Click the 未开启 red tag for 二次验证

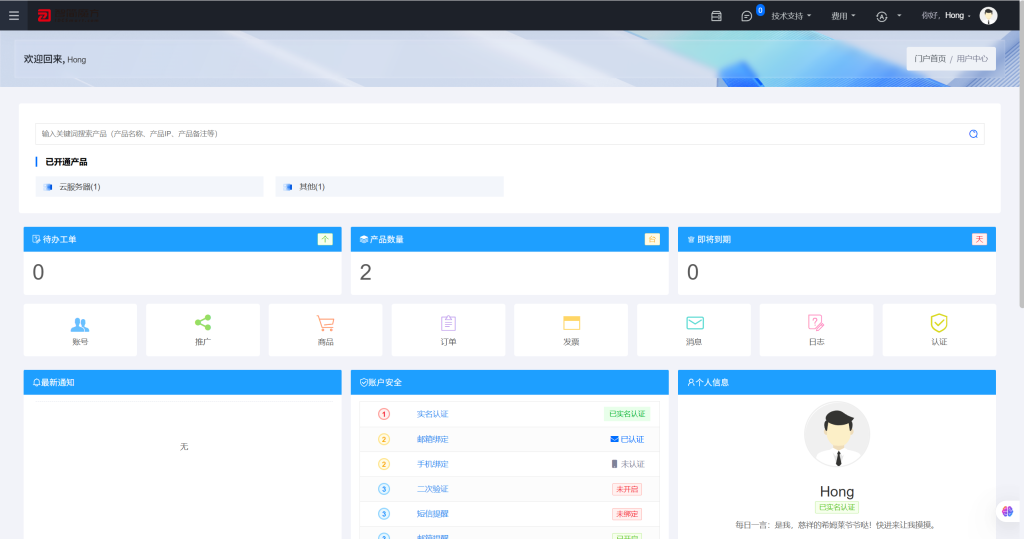tap(627, 489)
